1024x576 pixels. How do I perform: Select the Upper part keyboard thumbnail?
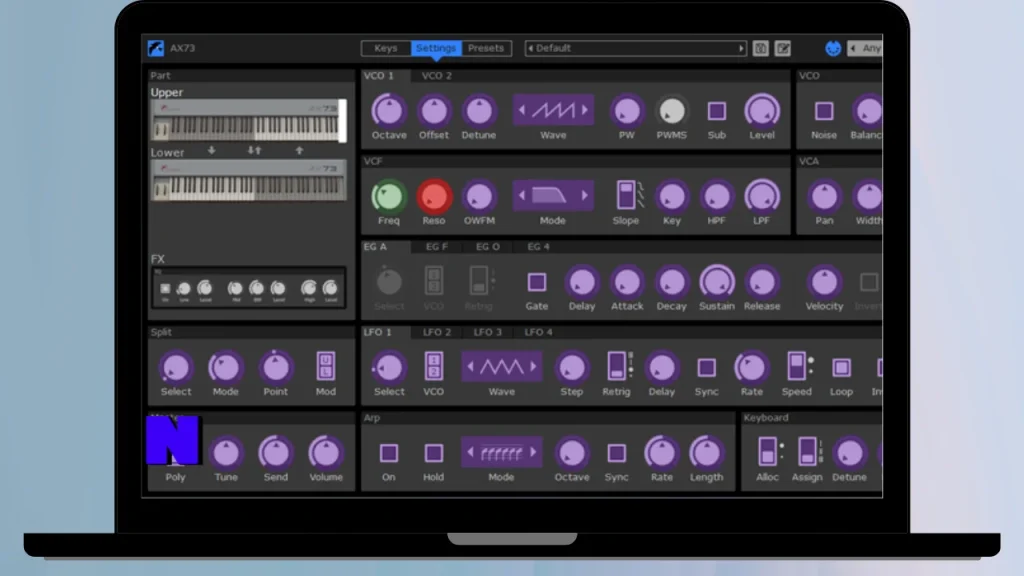pos(248,120)
